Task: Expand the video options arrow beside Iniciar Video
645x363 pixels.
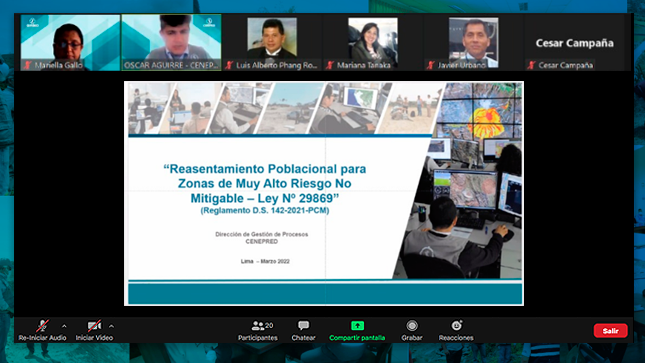Action: [x=111, y=326]
